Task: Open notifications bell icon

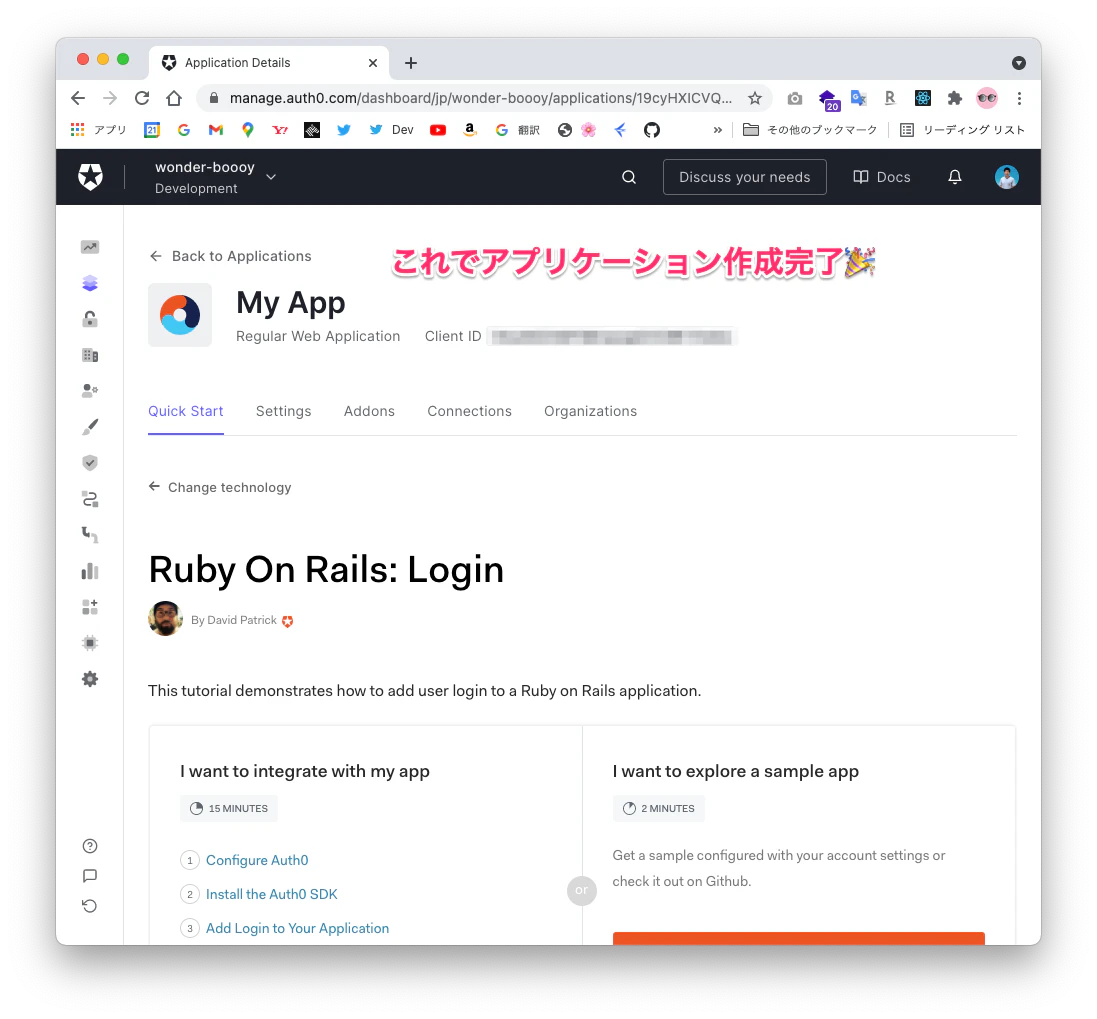Action: [x=954, y=177]
